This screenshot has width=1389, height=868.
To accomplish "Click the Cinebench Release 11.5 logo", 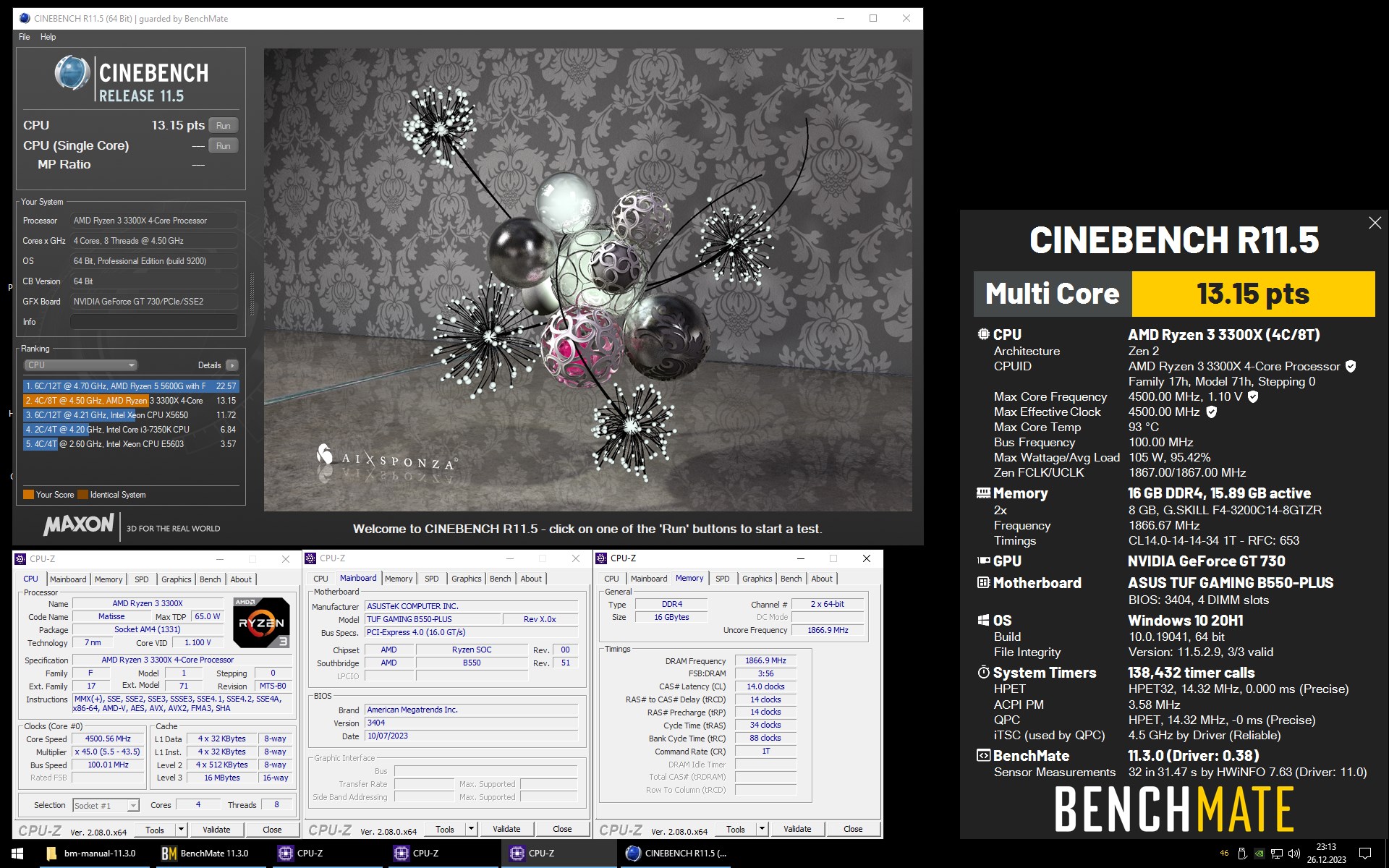I will coord(132,79).
